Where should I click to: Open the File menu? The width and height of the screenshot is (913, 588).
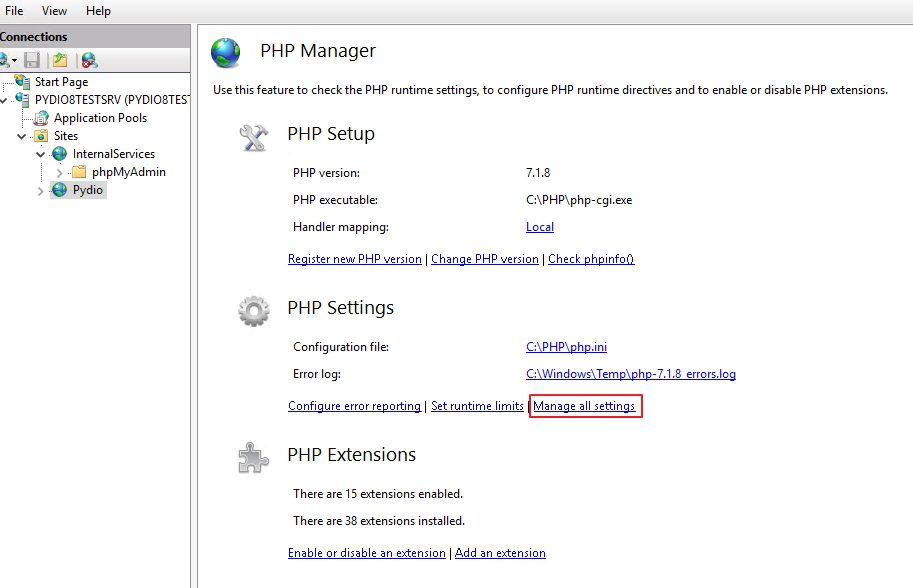point(14,10)
